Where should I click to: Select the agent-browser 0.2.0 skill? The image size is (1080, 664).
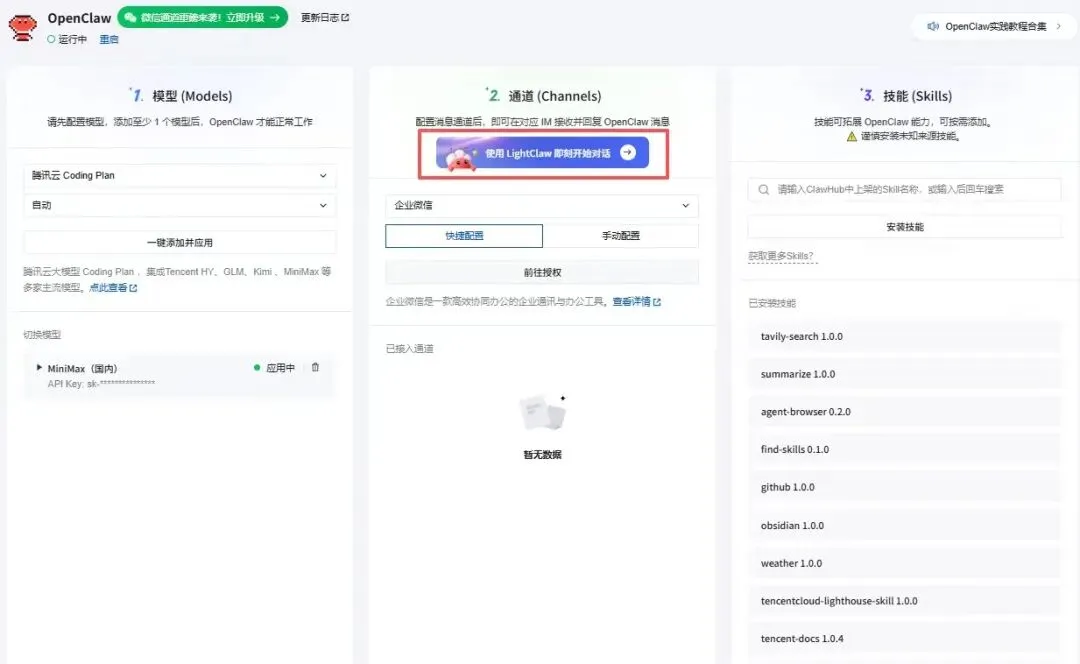coord(904,412)
